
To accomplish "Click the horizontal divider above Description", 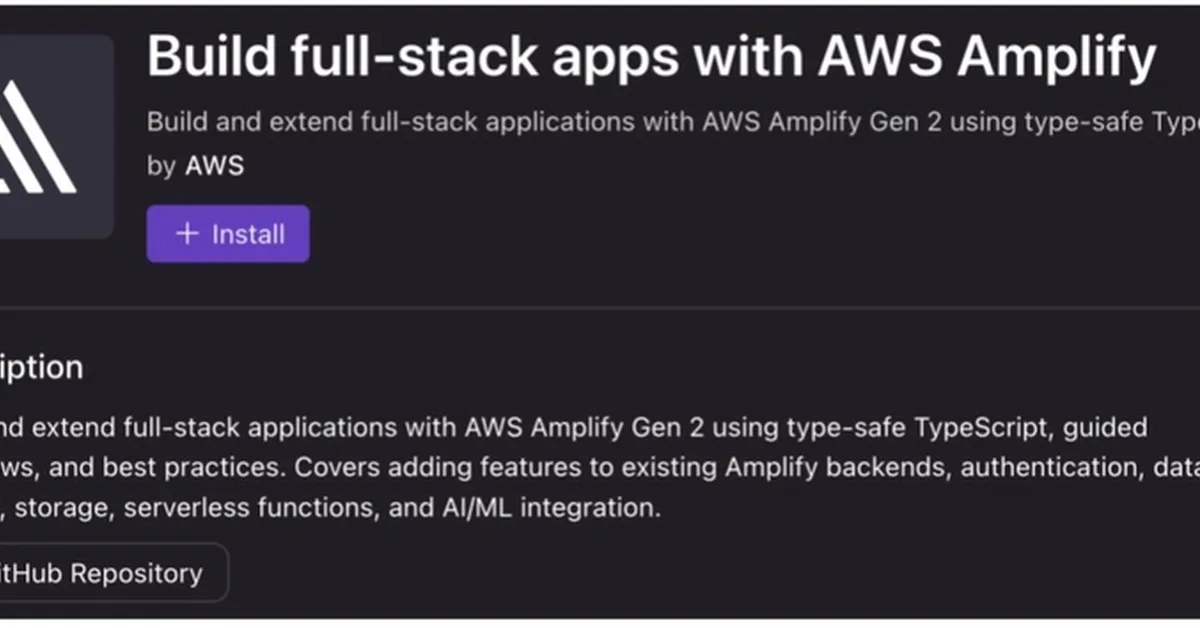I will pyautogui.click(x=600, y=307).
